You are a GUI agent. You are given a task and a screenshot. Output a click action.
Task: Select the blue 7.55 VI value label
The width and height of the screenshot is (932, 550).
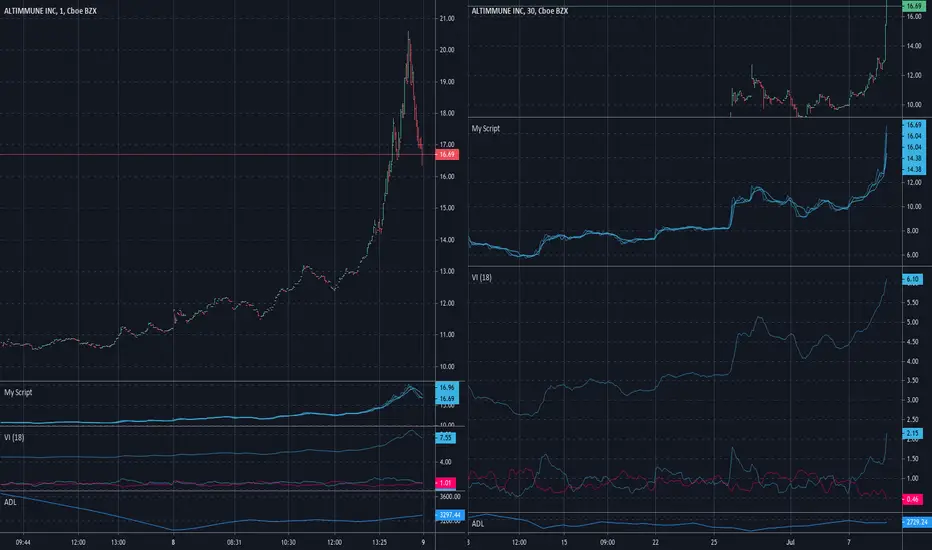(446, 438)
